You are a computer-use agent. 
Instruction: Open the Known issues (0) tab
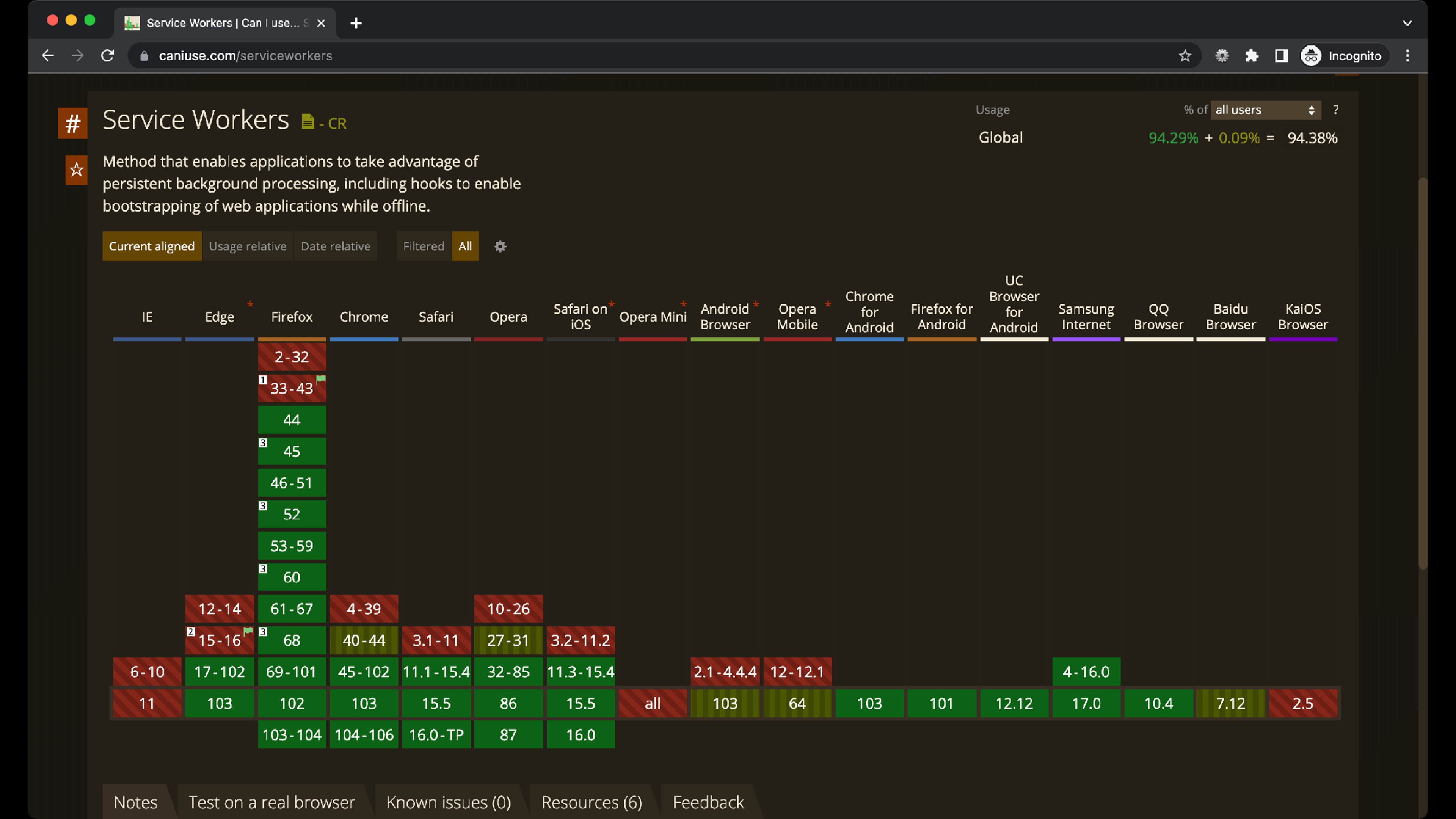coord(448,802)
